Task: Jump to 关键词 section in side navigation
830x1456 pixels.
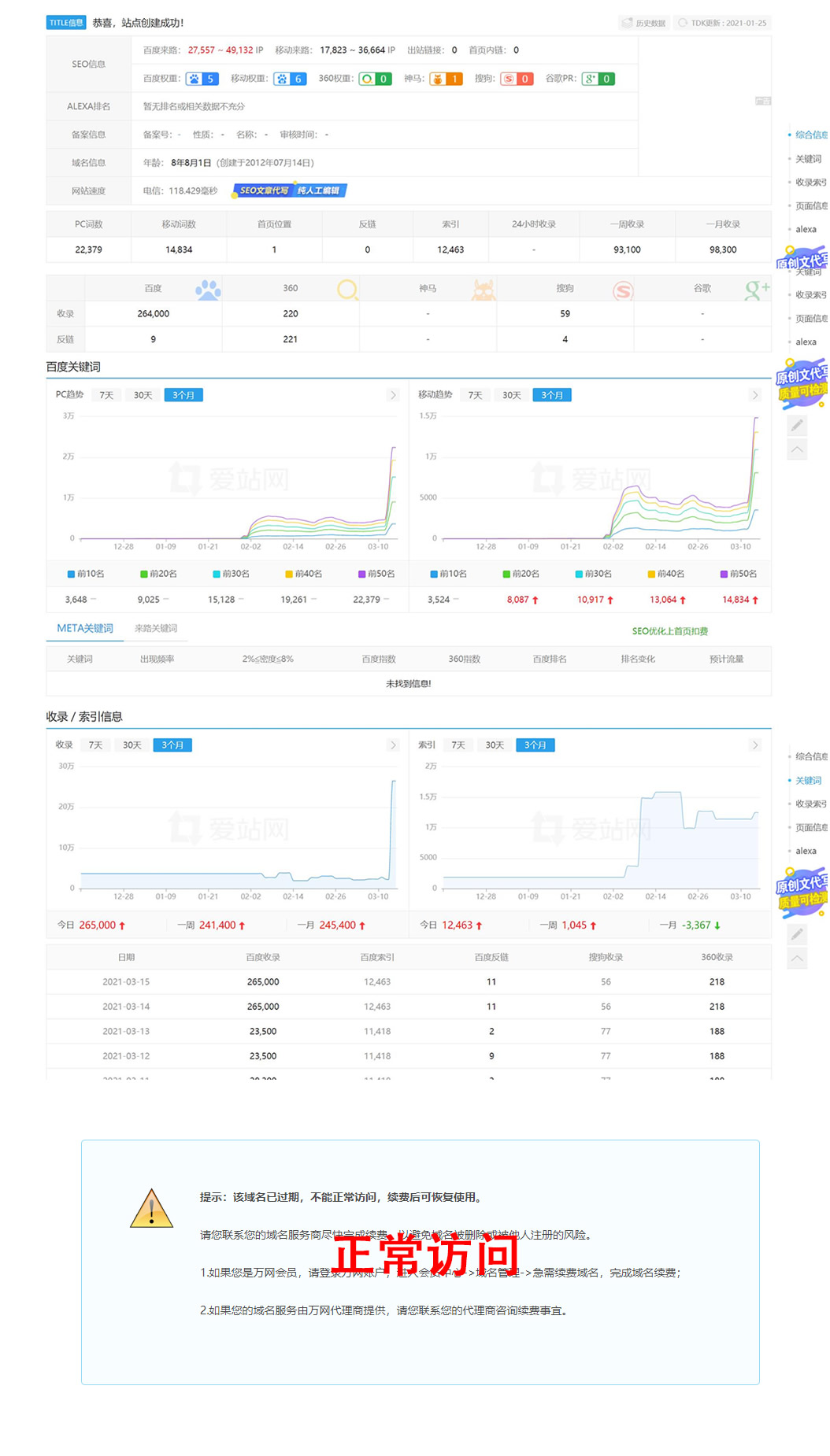Action: (808, 159)
